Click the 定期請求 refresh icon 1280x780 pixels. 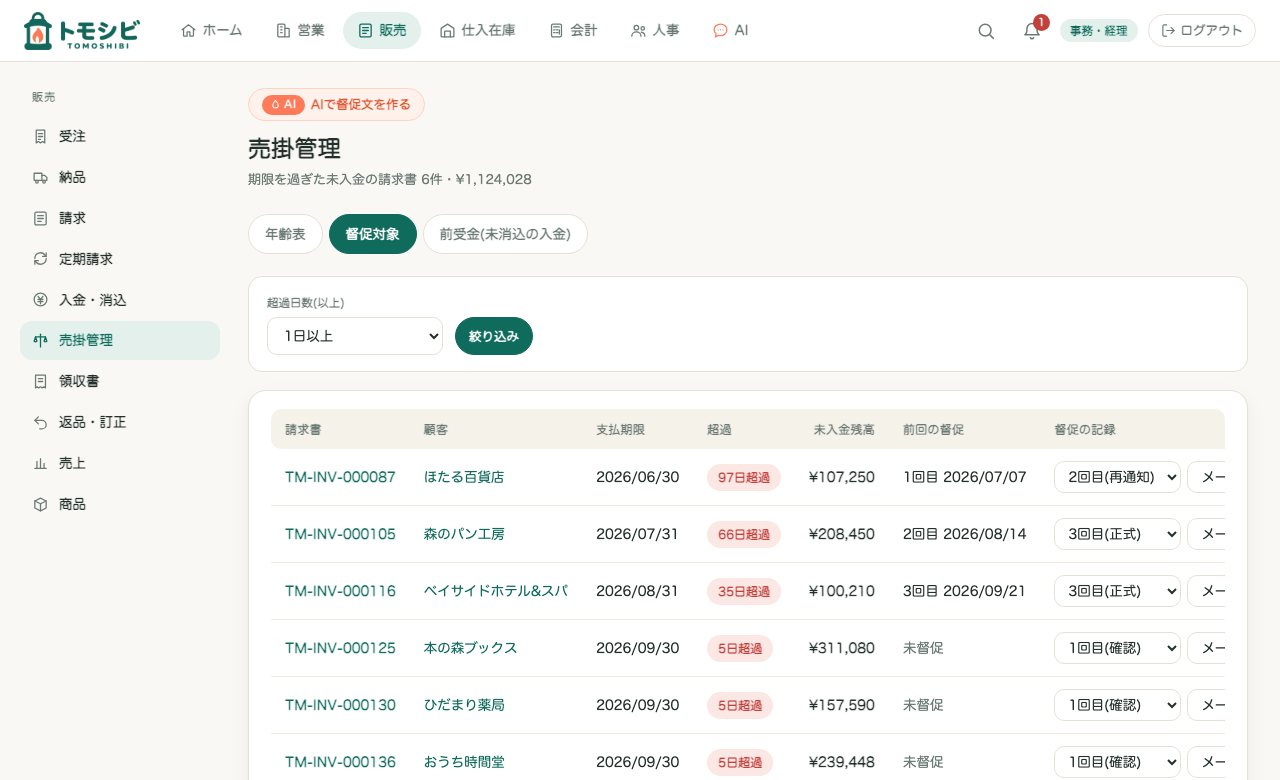(40, 259)
